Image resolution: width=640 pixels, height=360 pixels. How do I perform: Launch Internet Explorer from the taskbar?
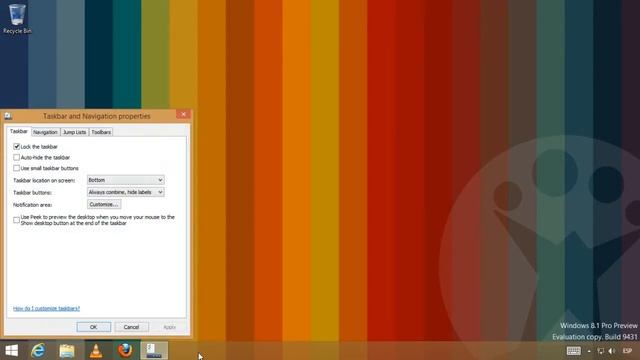tap(38, 351)
